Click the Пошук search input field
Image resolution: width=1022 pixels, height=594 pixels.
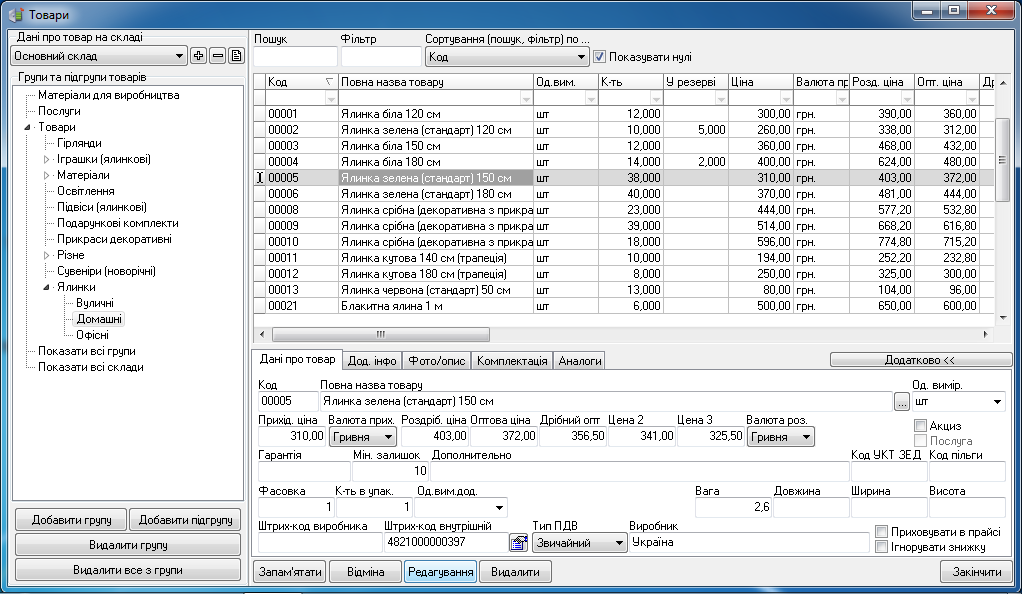pos(295,57)
